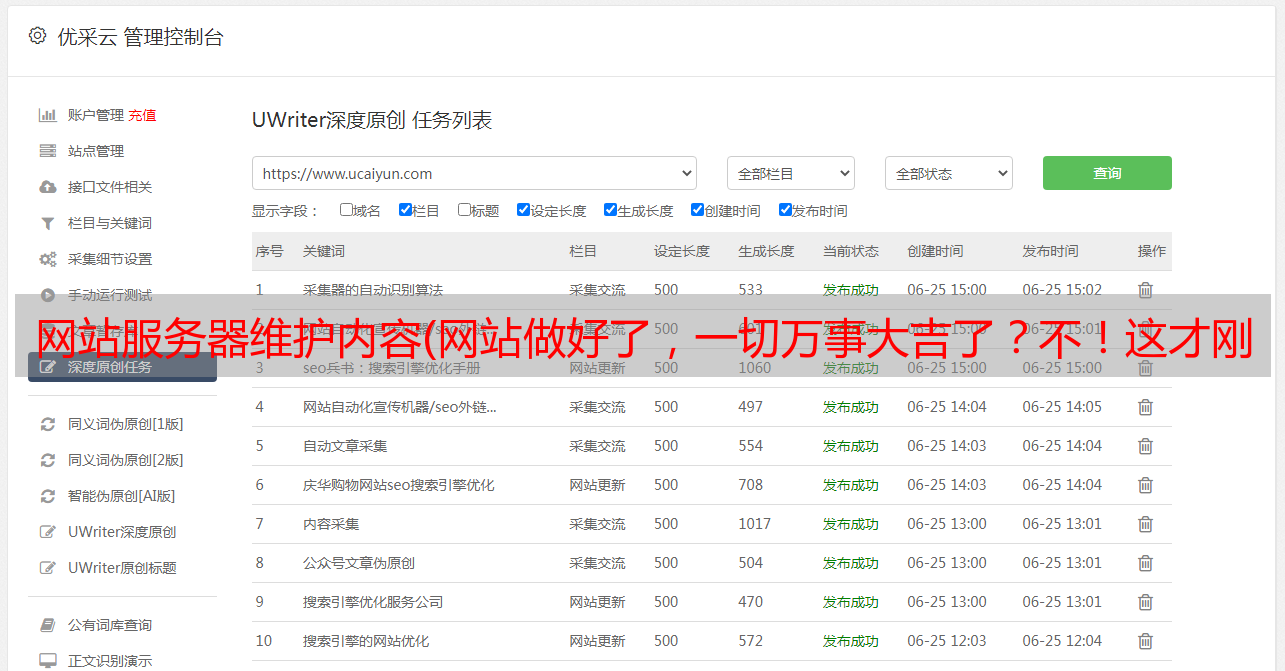Uncheck the 栏目 display field

(x=405, y=210)
